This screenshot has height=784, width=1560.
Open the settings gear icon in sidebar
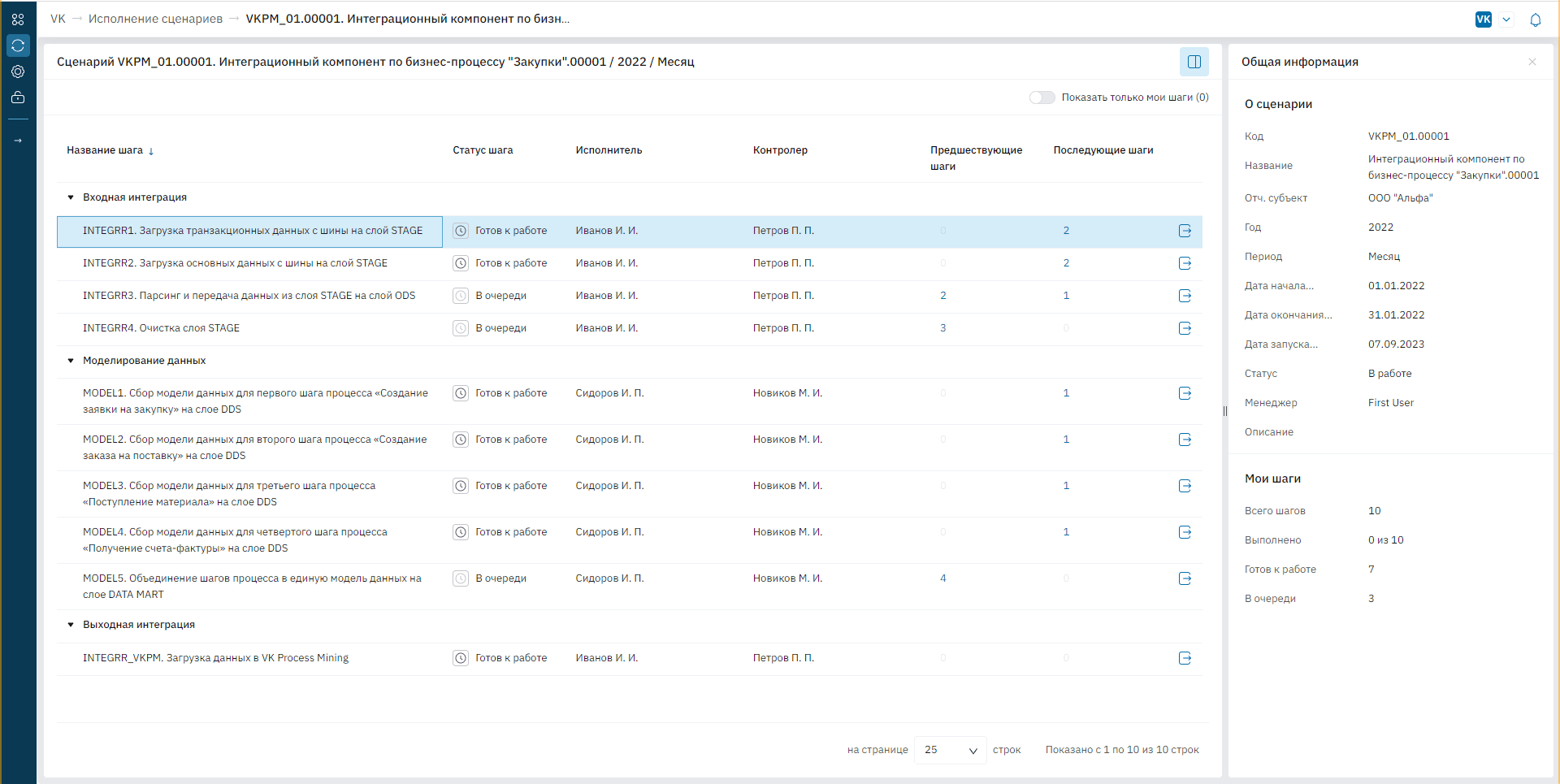tap(18, 71)
